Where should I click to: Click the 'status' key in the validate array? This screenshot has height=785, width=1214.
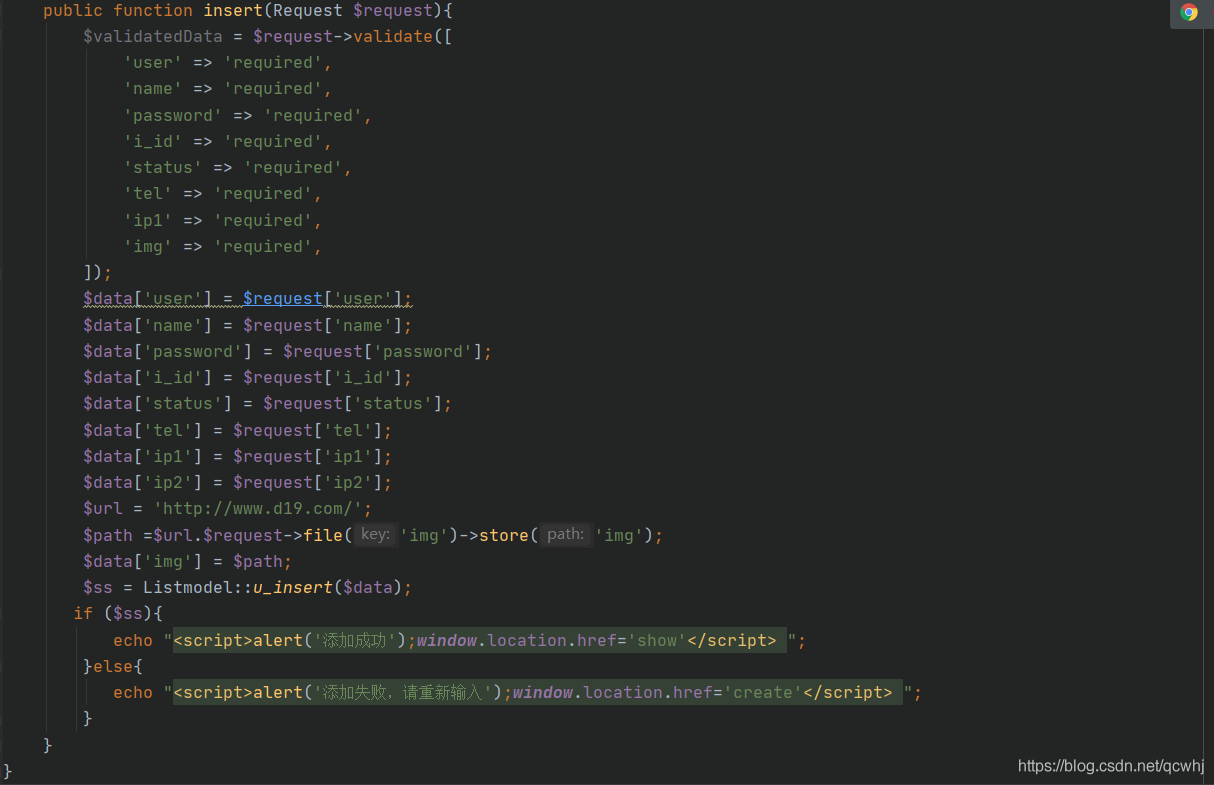point(163,168)
